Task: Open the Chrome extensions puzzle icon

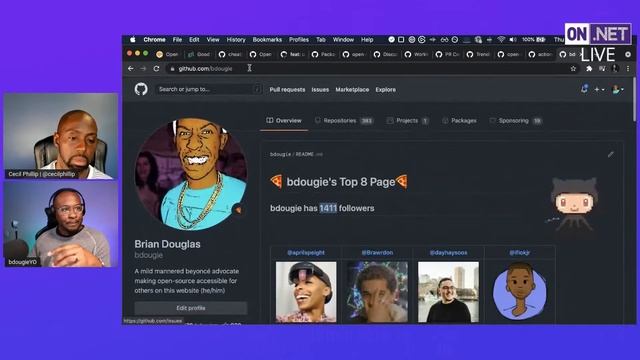Action: (x=589, y=69)
